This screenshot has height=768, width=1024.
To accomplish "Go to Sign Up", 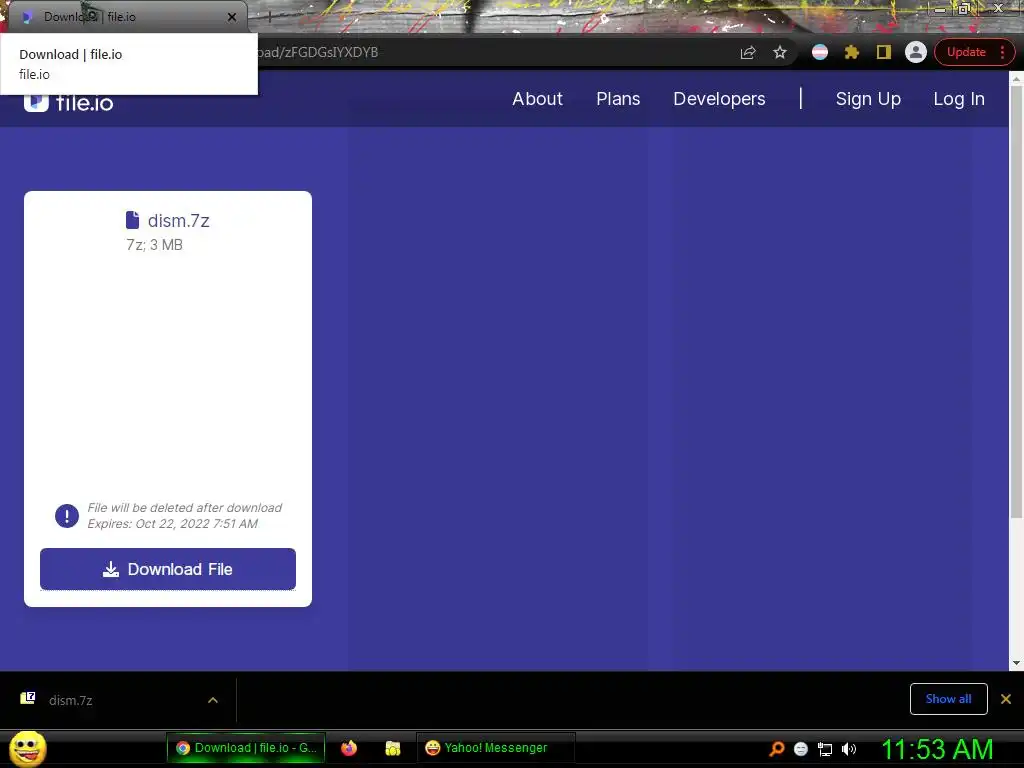I will click(868, 99).
